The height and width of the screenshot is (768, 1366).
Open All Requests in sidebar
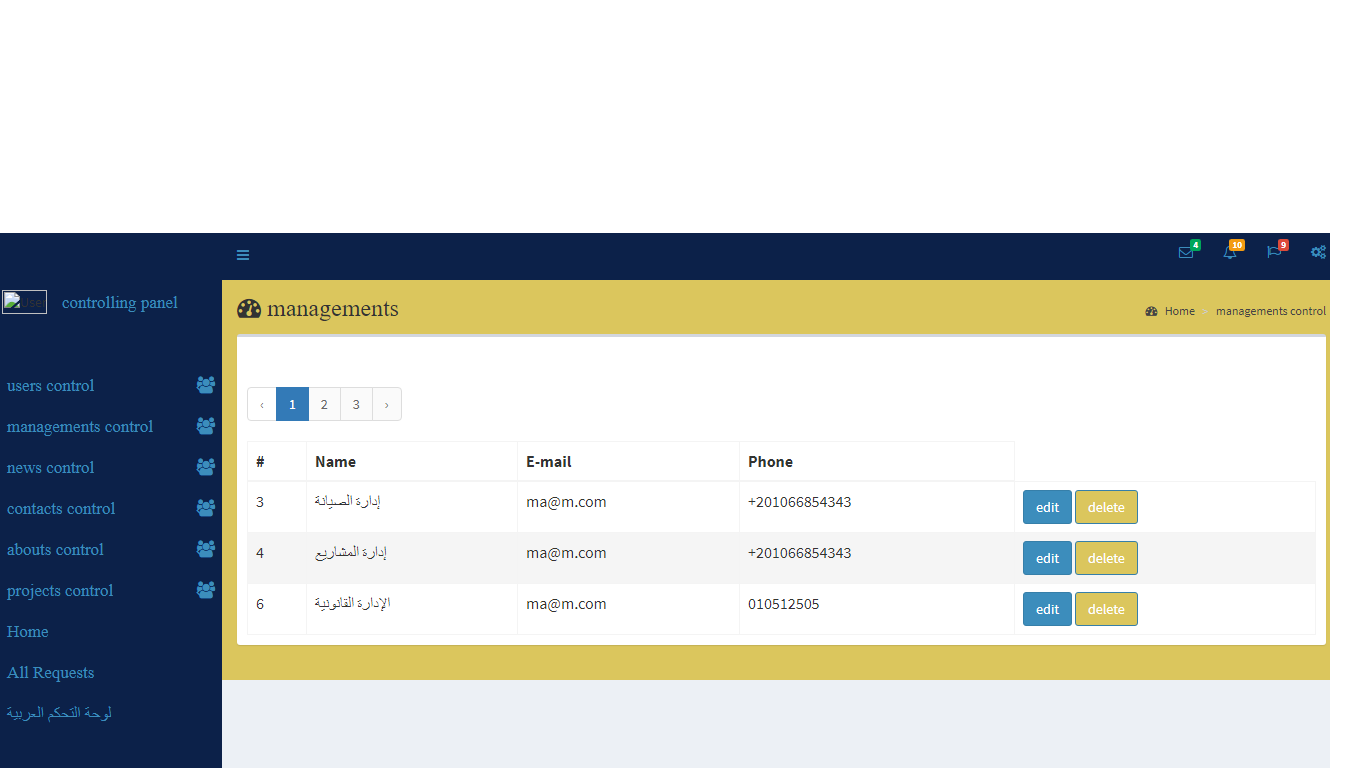50,673
